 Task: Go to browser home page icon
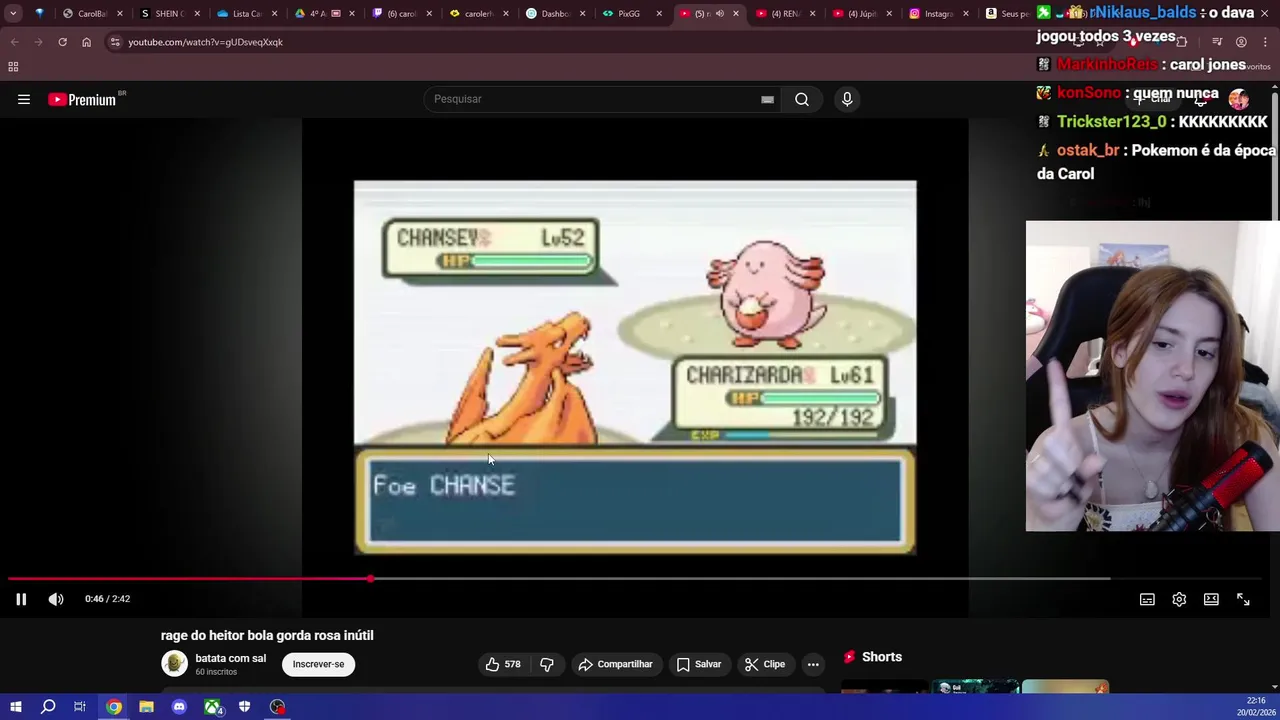(86, 42)
